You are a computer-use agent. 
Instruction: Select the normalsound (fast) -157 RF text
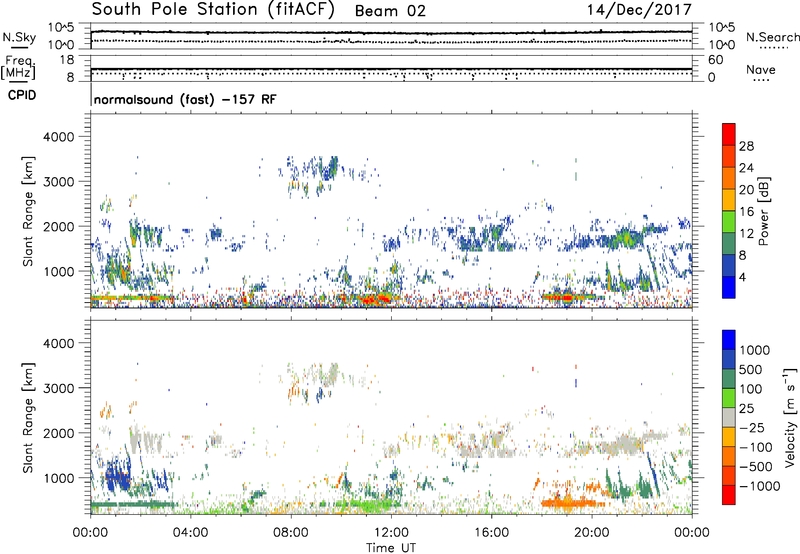pos(185,99)
